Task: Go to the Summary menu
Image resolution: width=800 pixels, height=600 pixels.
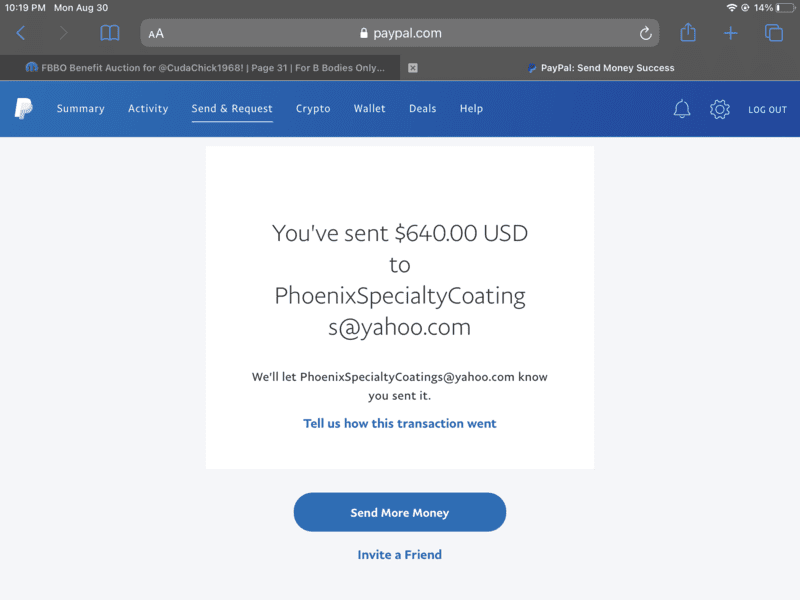Action: coord(80,109)
